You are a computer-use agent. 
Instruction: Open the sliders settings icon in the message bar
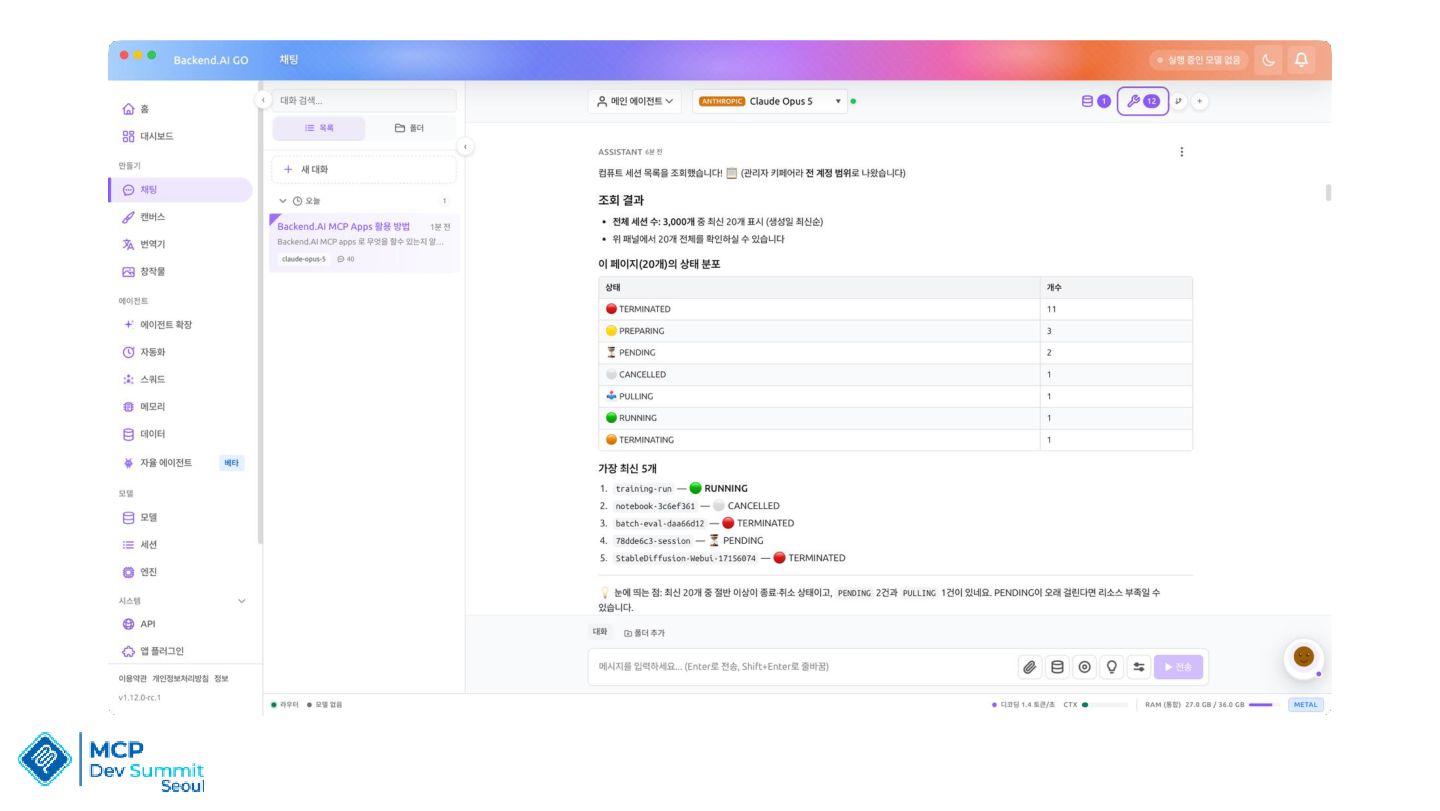point(1138,667)
